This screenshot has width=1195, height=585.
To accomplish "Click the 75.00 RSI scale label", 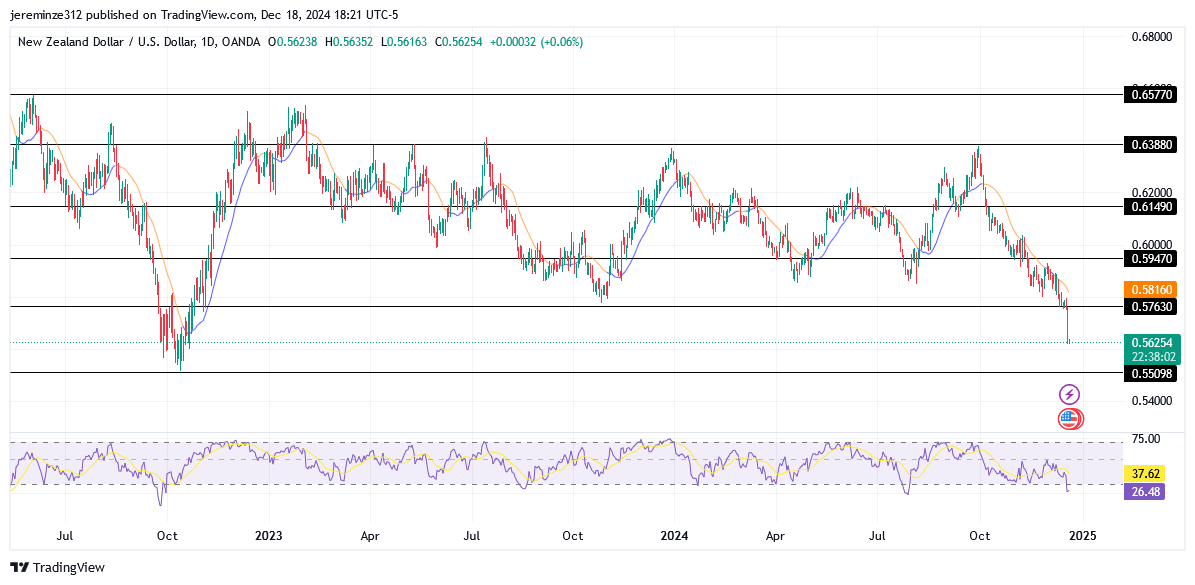I will click(1147, 439).
